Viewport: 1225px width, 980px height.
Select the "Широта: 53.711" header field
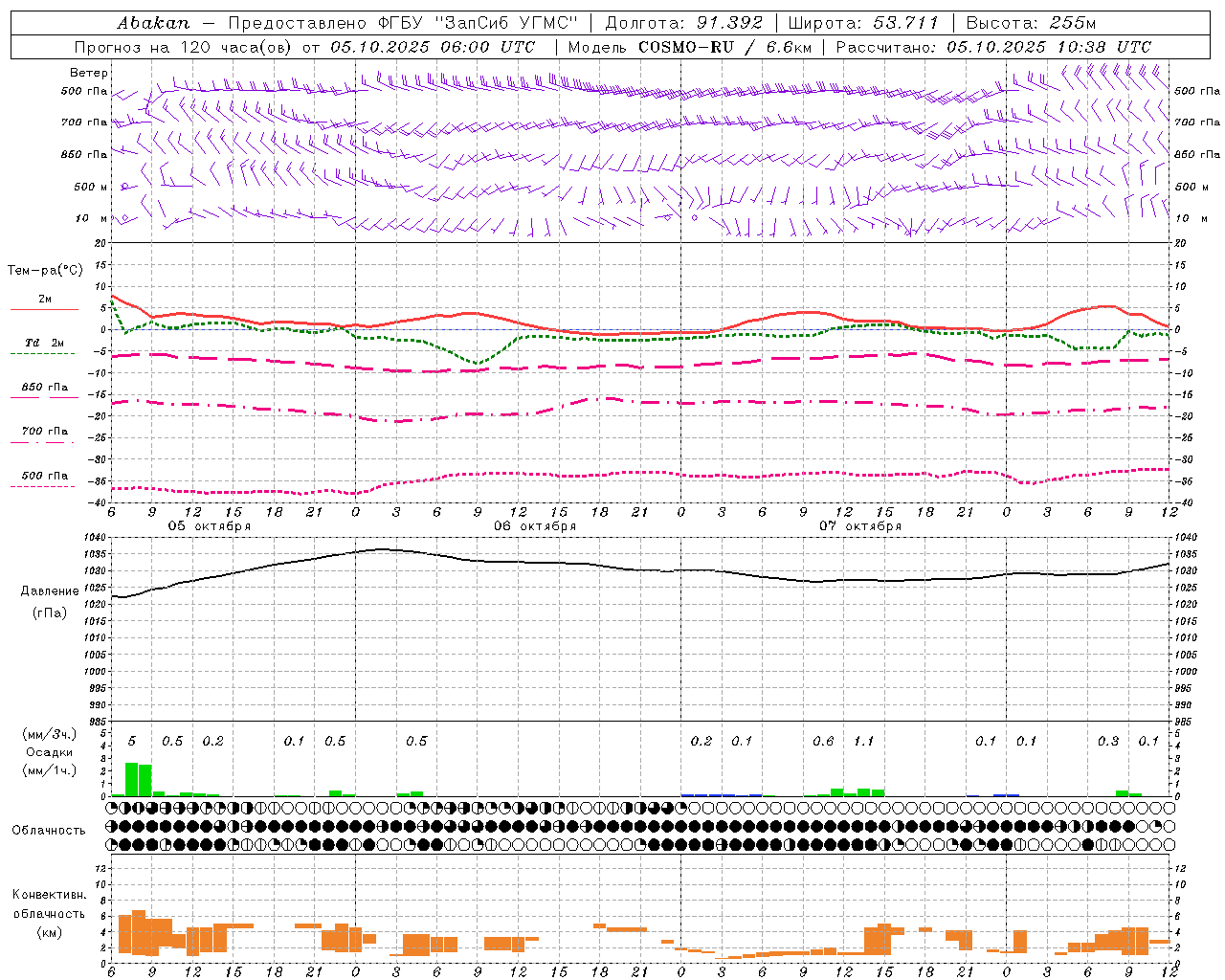pyautogui.click(x=864, y=23)
